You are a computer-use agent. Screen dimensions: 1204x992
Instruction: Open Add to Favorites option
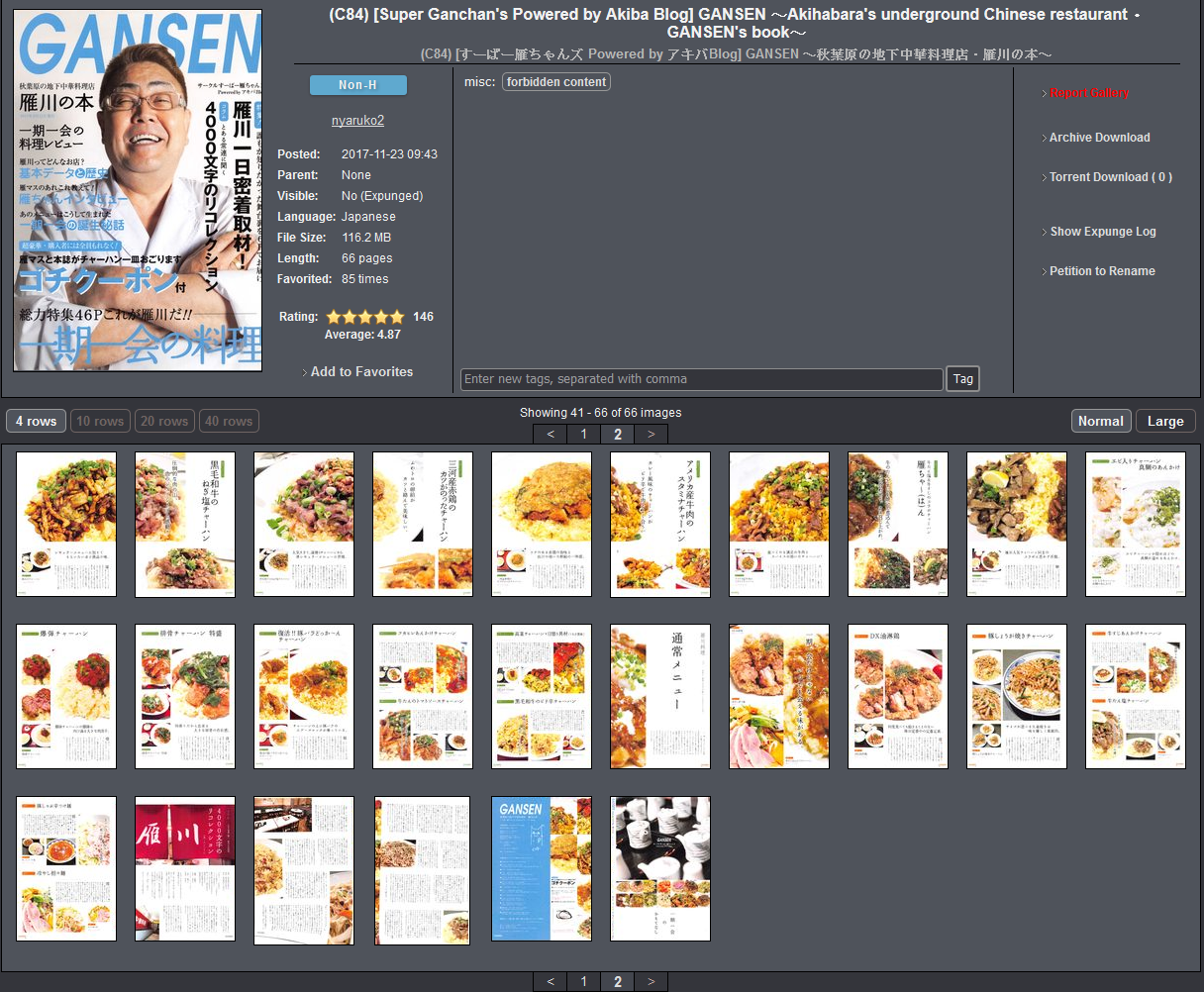coord(361,372)
